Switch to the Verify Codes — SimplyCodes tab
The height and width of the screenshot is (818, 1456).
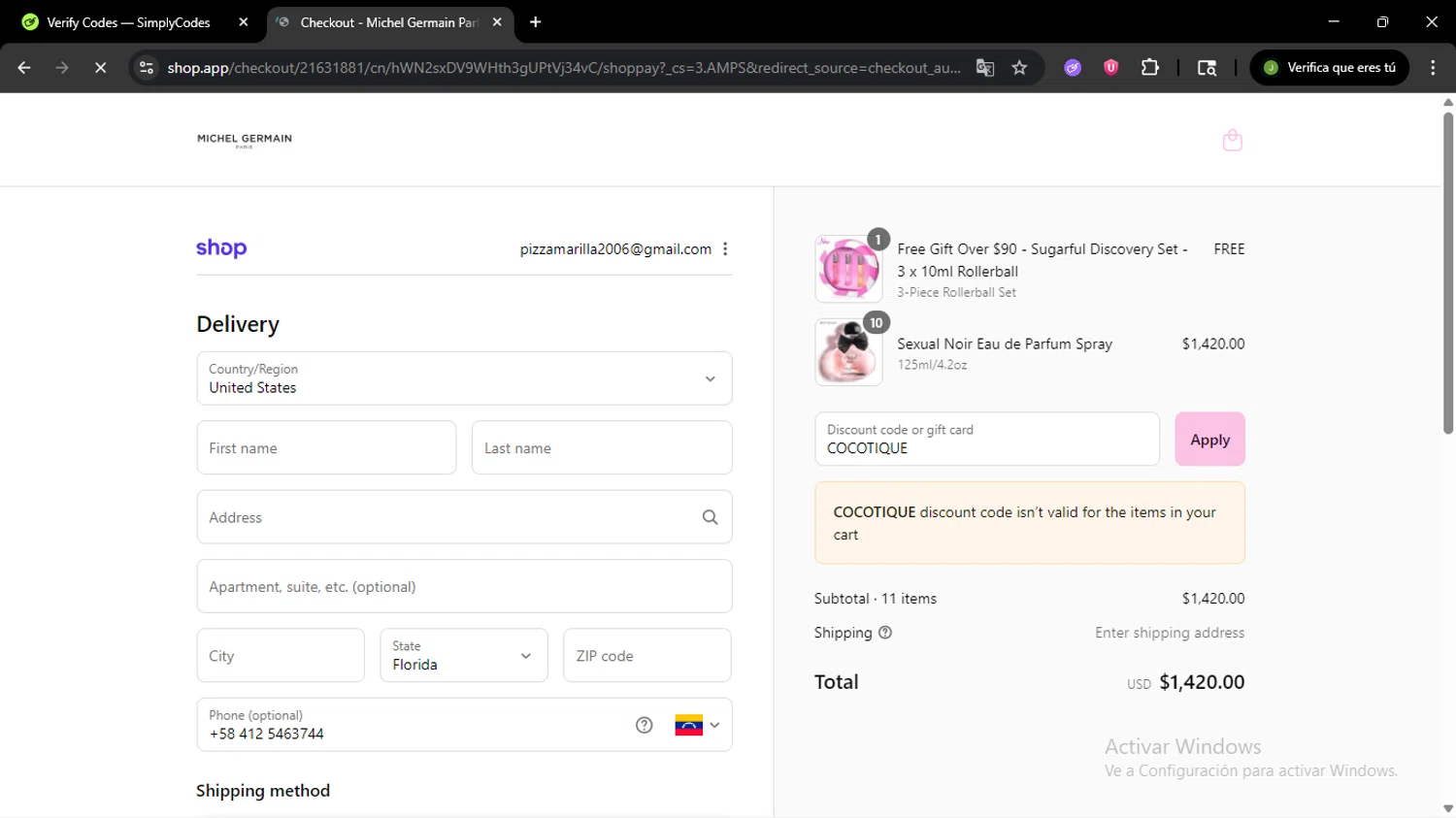pyautogui.click(x=128, y=22)
